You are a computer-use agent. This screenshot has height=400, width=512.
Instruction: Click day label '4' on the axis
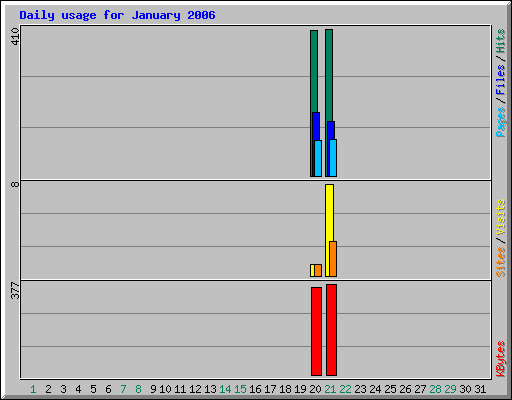tap(78, 389)
